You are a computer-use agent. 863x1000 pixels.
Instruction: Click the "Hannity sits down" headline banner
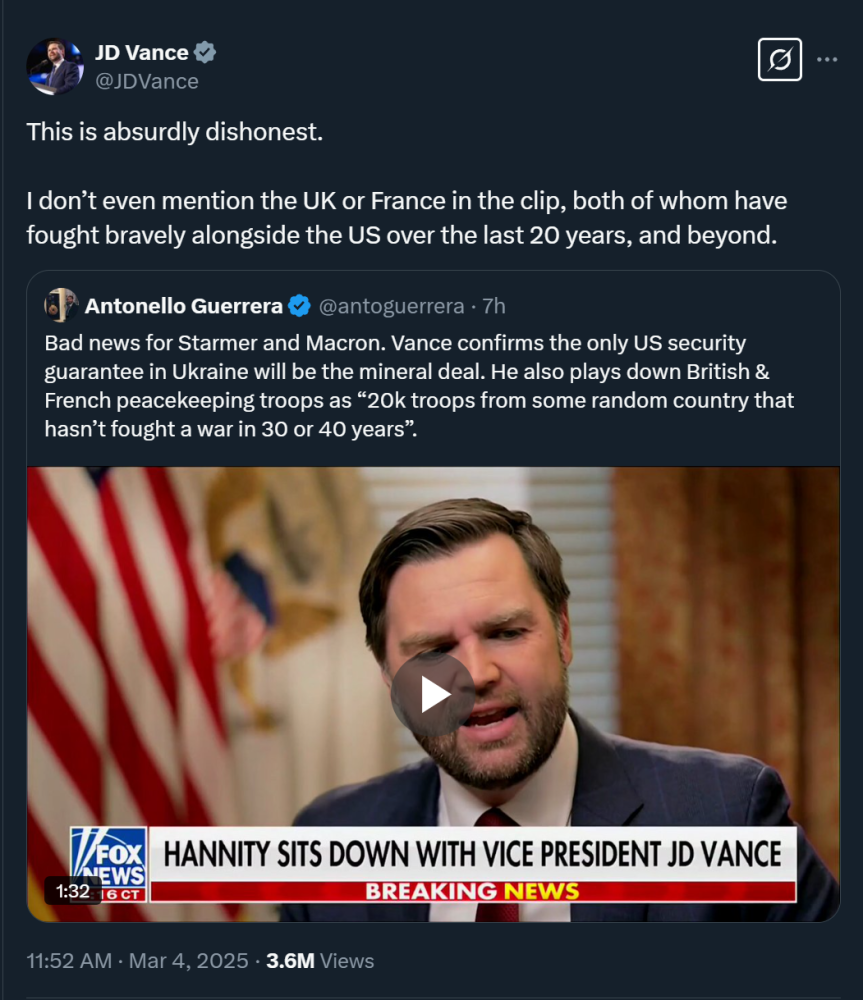[x=472, y=855]
